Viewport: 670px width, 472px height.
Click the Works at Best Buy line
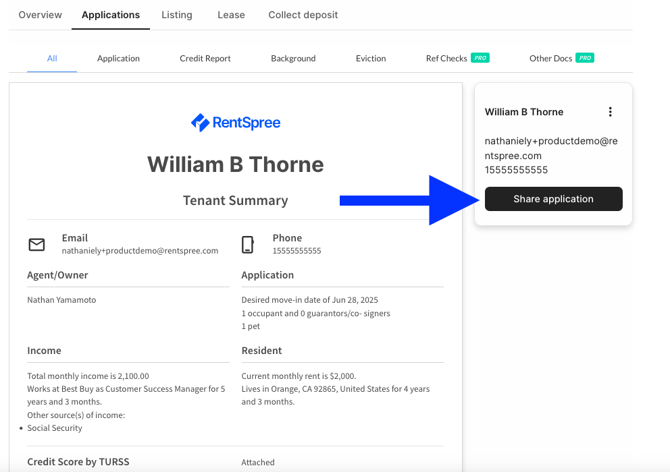[126, 395]
